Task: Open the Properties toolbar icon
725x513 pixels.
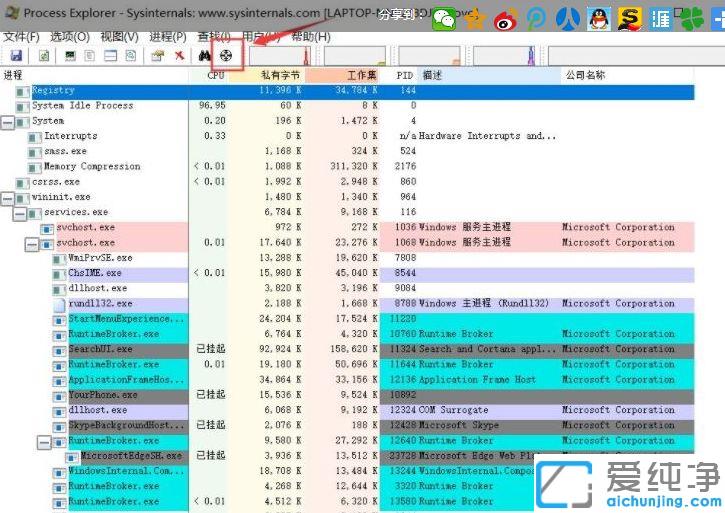Action: tap(158, 56)
